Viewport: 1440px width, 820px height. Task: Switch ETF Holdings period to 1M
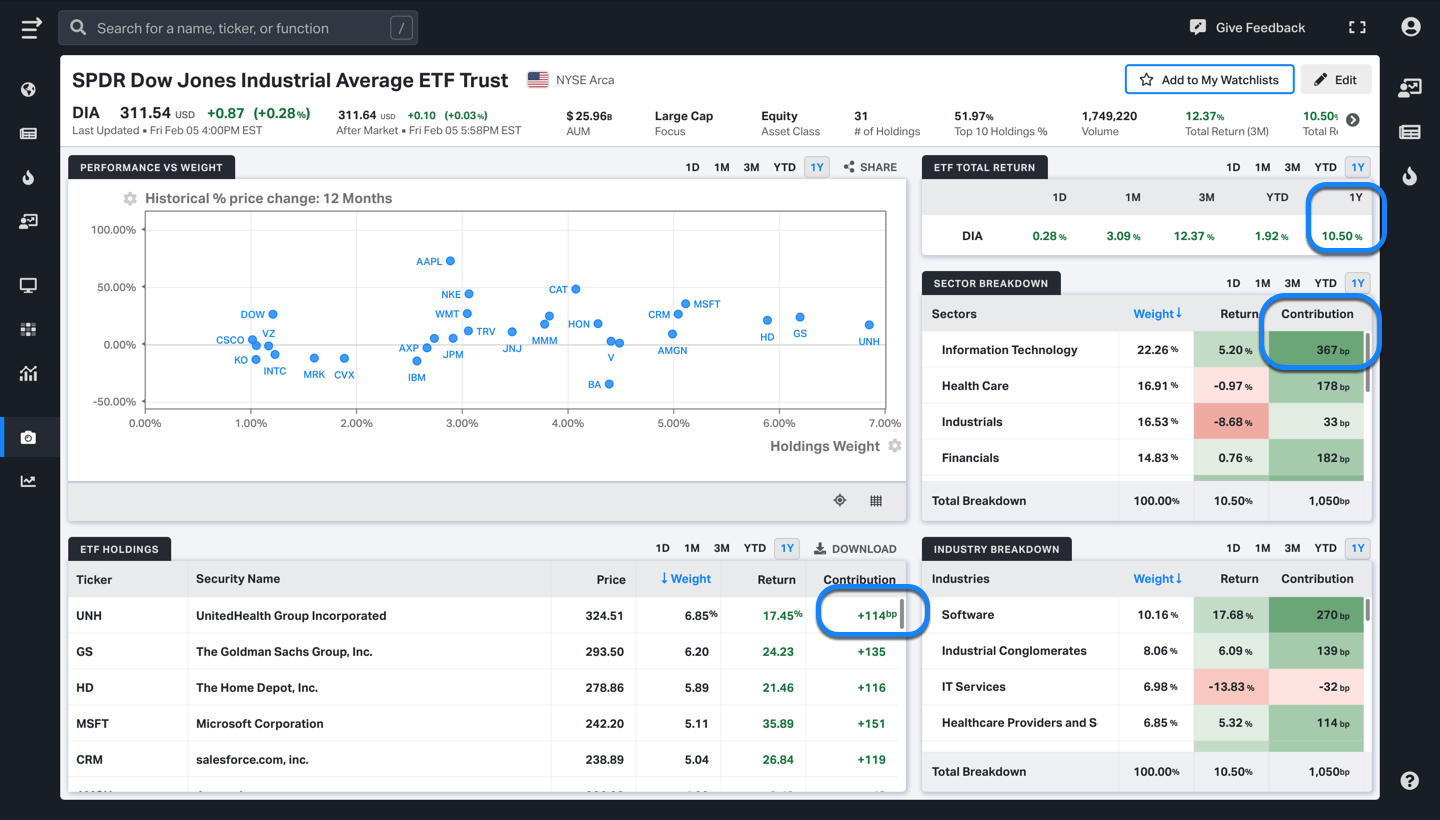pos(692,548)
